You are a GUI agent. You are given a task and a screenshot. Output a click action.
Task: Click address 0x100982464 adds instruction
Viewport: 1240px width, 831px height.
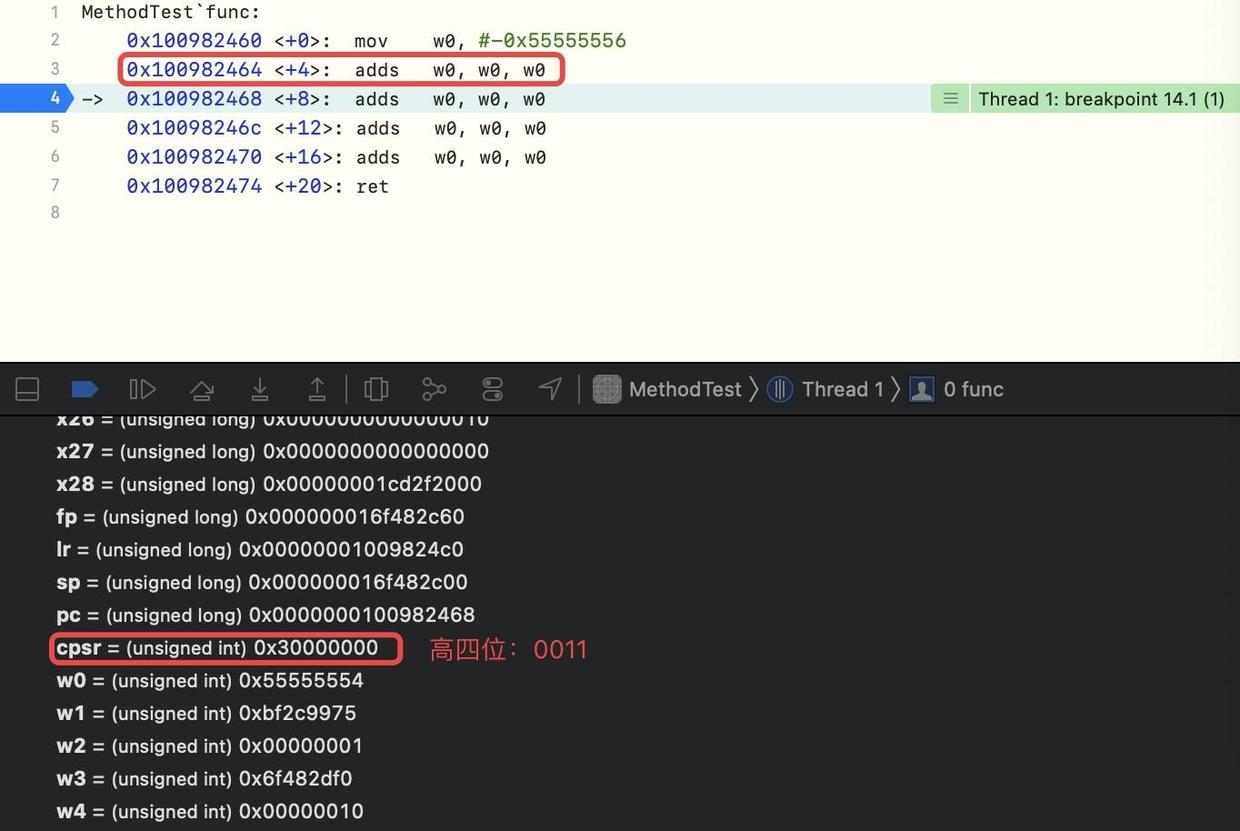pos(336,70)
